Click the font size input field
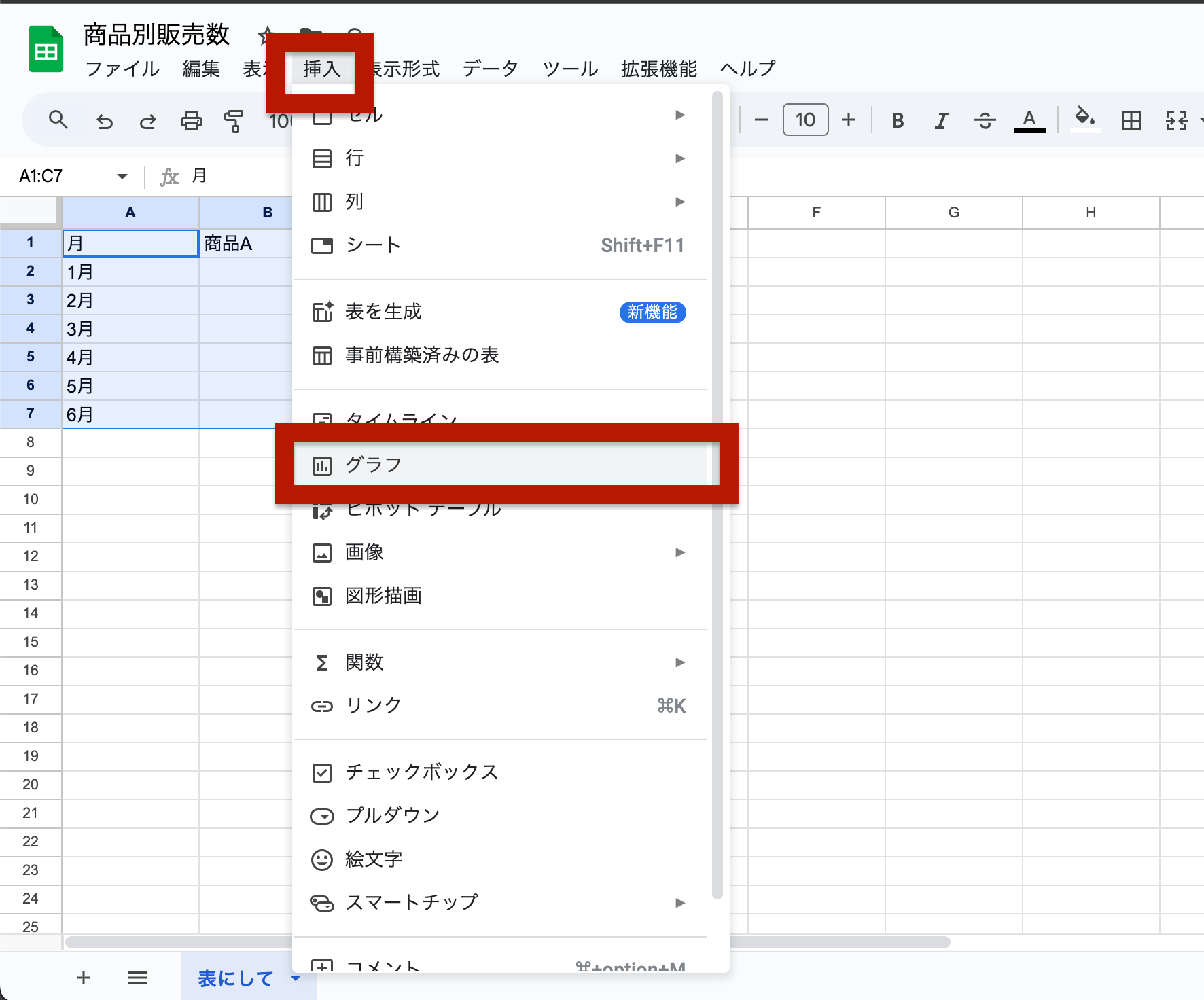This screenshot has height=1000, width=1204. pos(805,120)
